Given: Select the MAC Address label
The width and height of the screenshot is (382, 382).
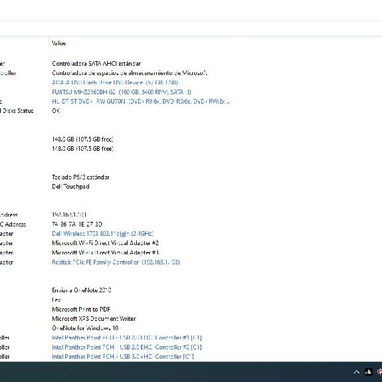Looking at the screenshot, I should [13, 224].
